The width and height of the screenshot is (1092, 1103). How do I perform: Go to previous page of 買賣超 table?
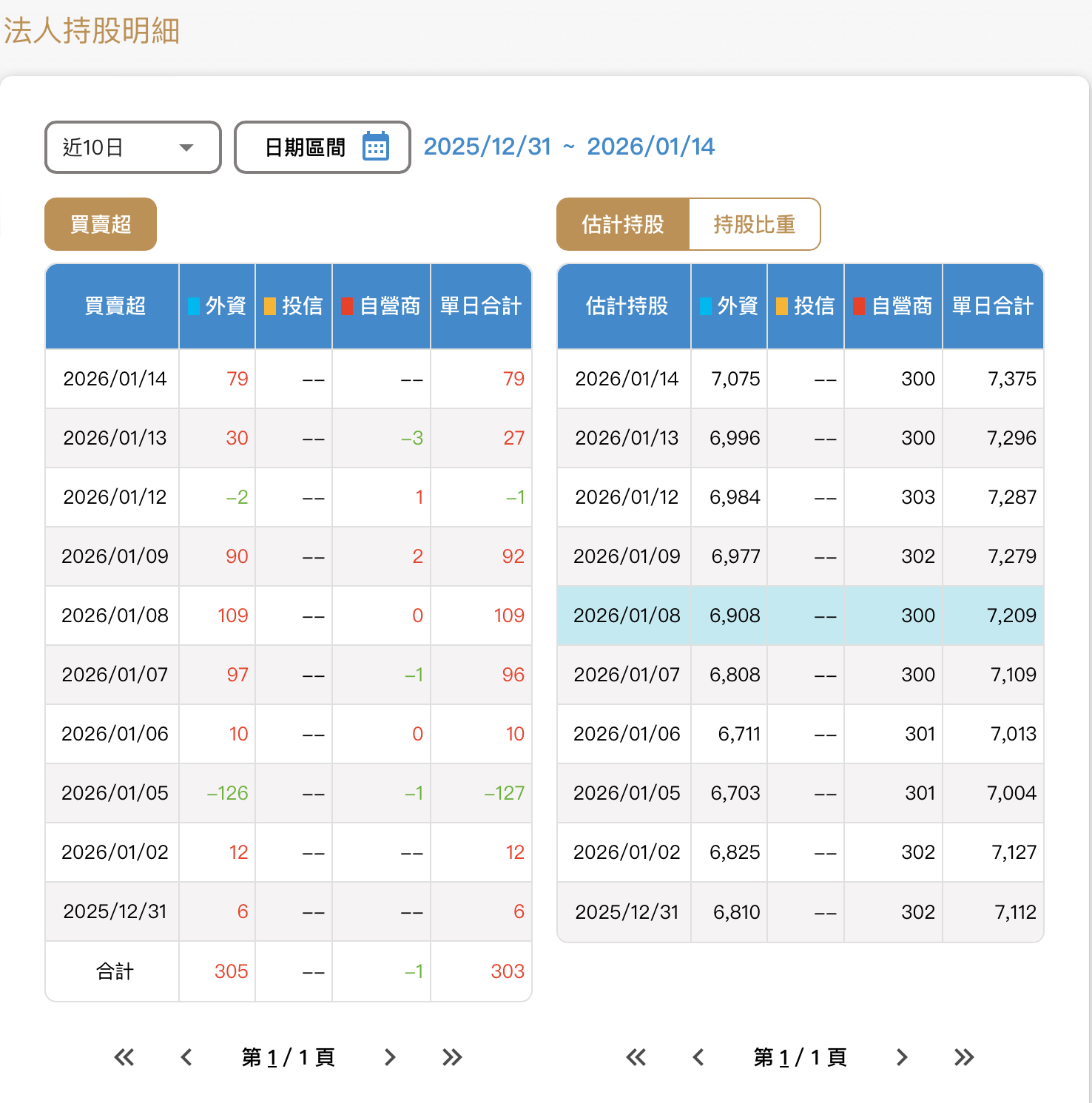(x=186, y=1057)
